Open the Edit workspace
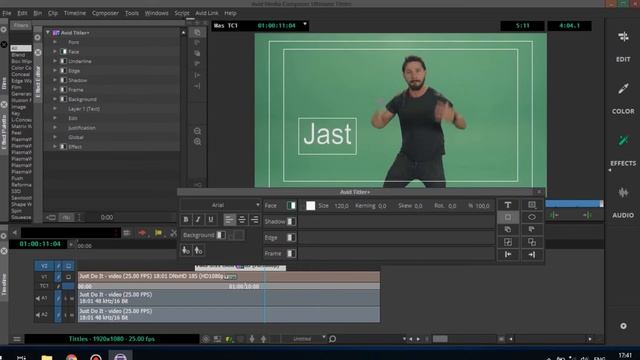The height and width of the screenshot is (360, 640). click(x=623, y=46)
